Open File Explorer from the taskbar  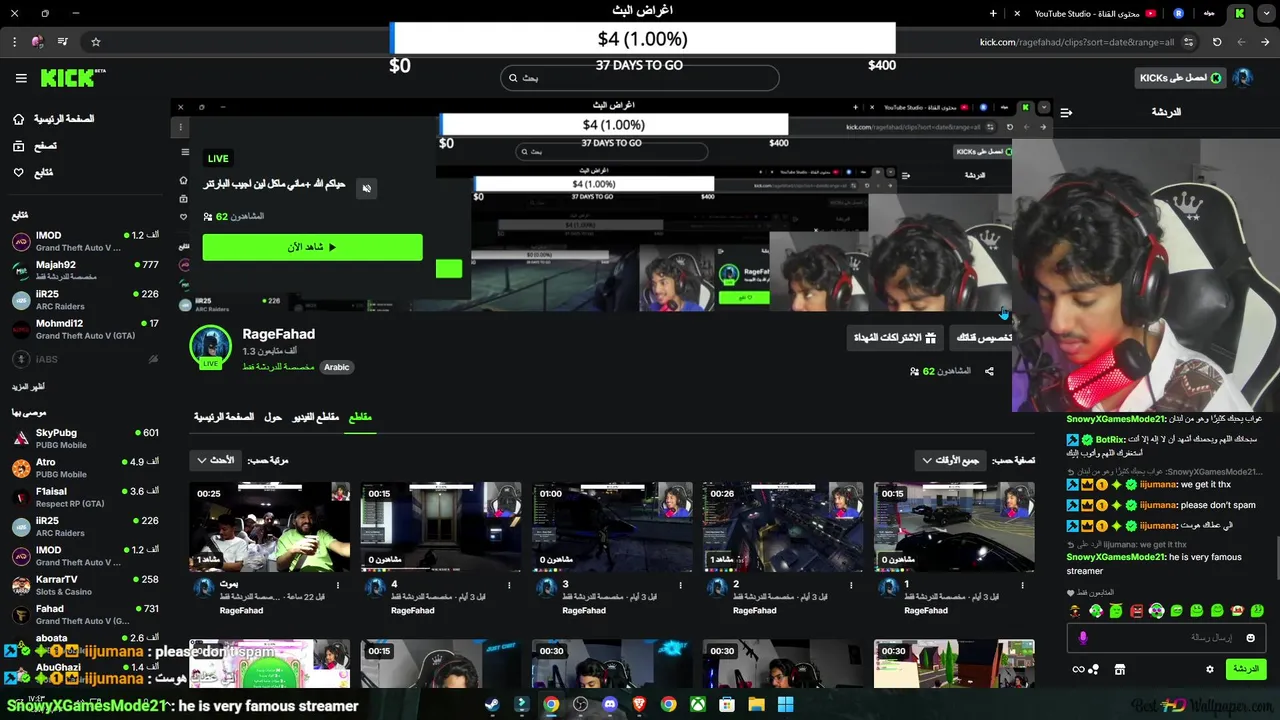(x=756, y=705)
